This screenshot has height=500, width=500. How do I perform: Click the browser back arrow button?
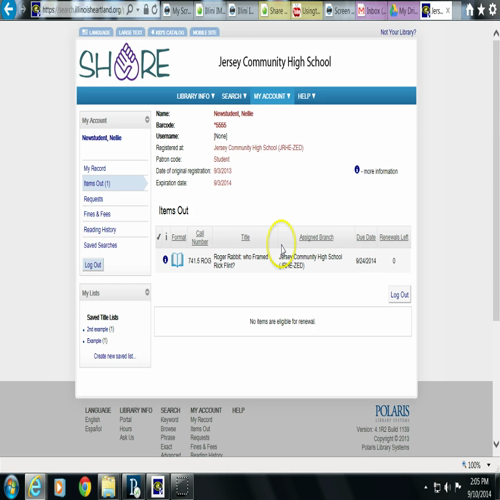tap(8, 9)
